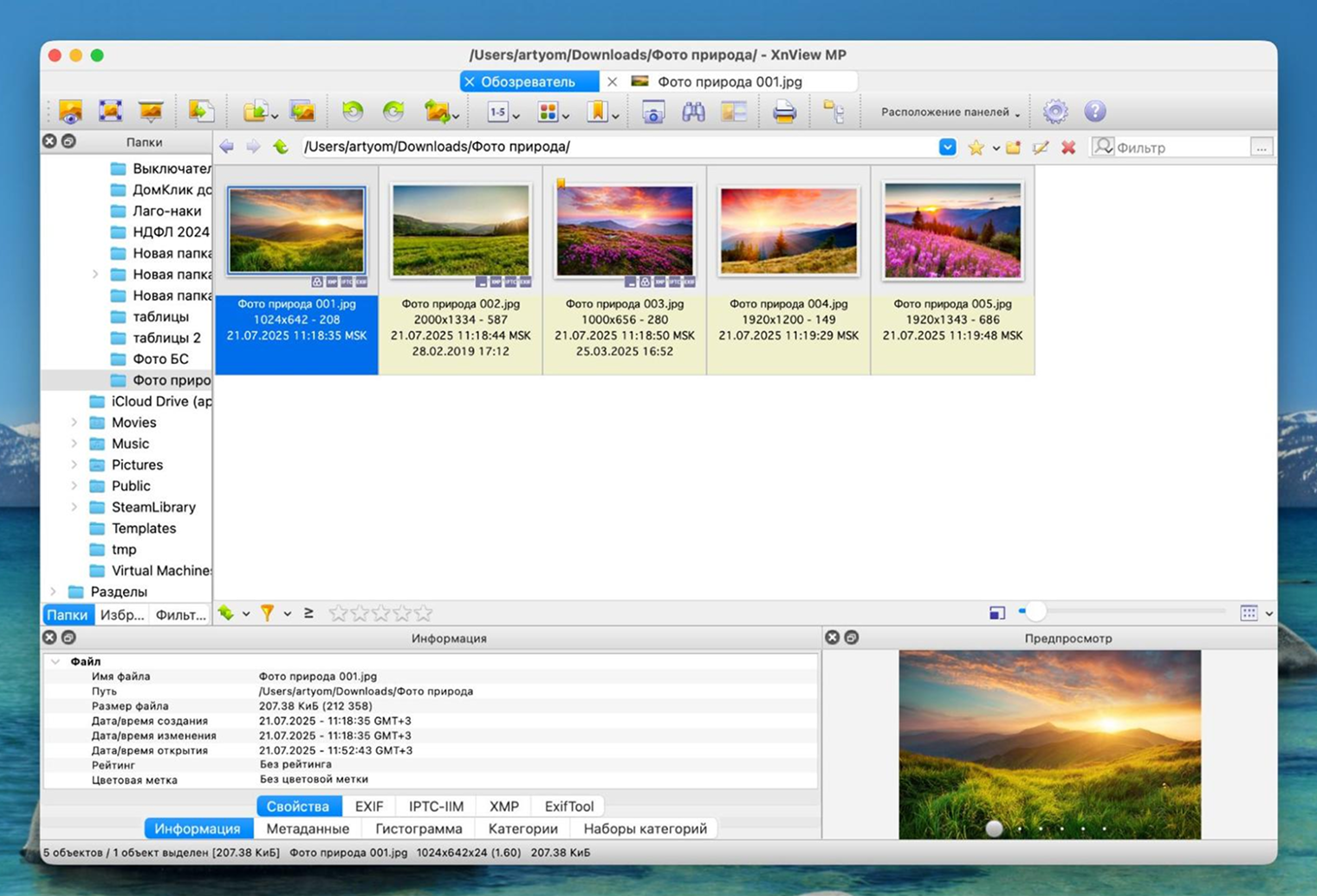Create a new folder via yellow folder icon

(1013, 147)
